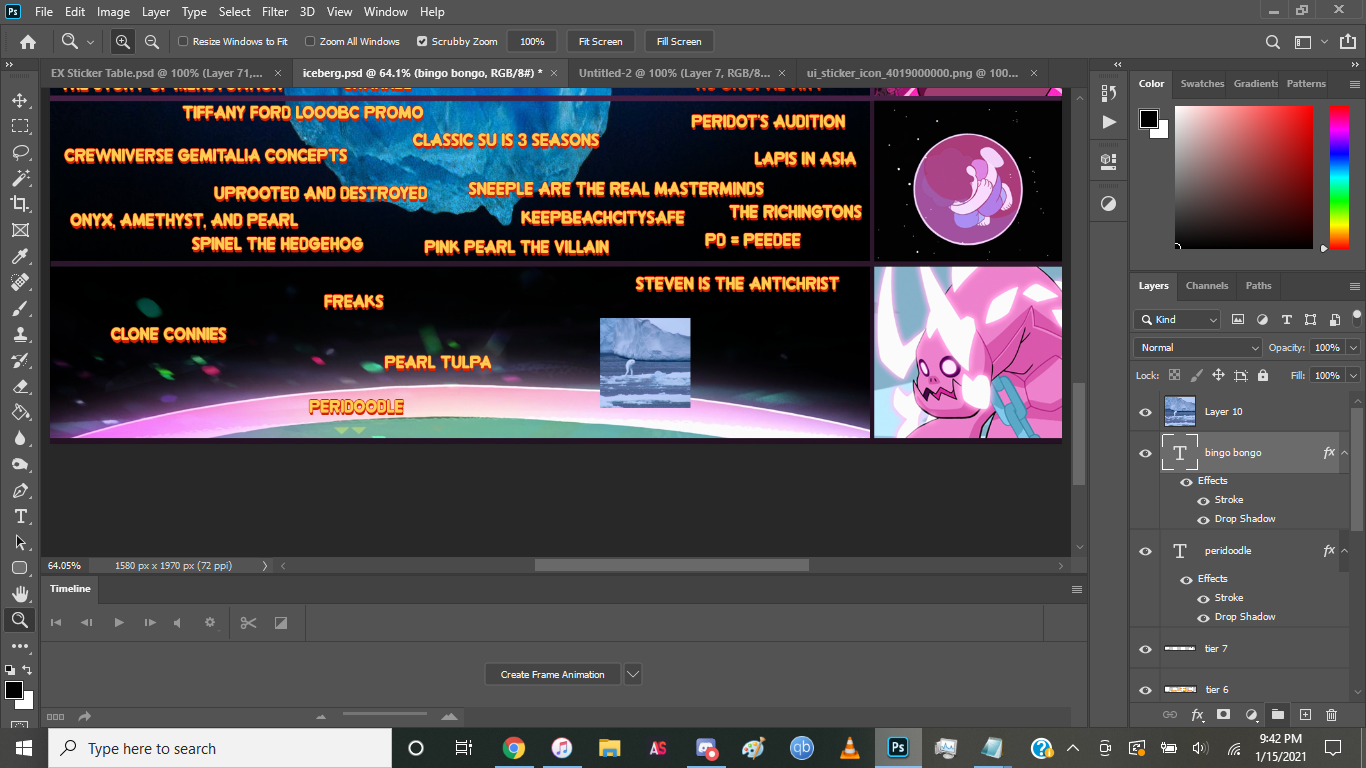Click the 100% zoom button
This screenshot has height=768, width=1366.
(532, 42)
